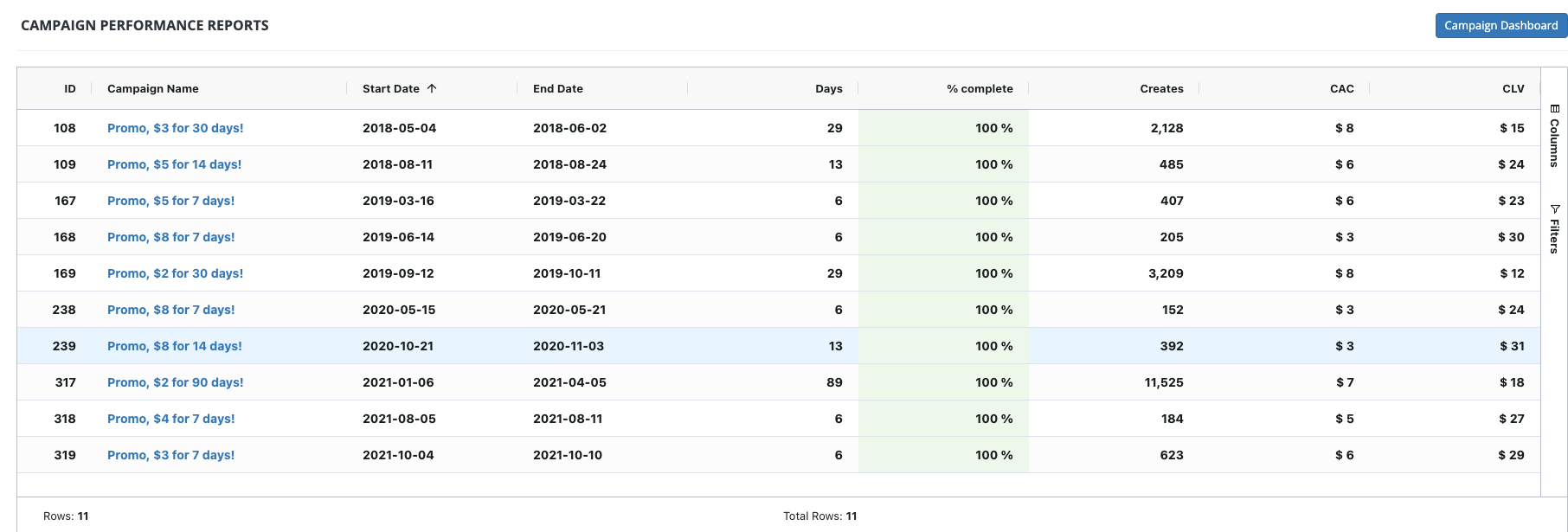The height and width of the screenshot is (532, 1568).
Task: Click start date 2020-10-21
Action: tap(398, 346)
